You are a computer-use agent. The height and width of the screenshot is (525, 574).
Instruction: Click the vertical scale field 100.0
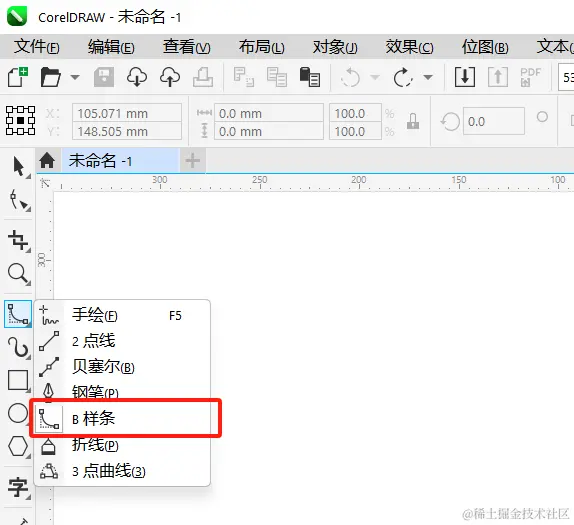[x=355, y=131]
